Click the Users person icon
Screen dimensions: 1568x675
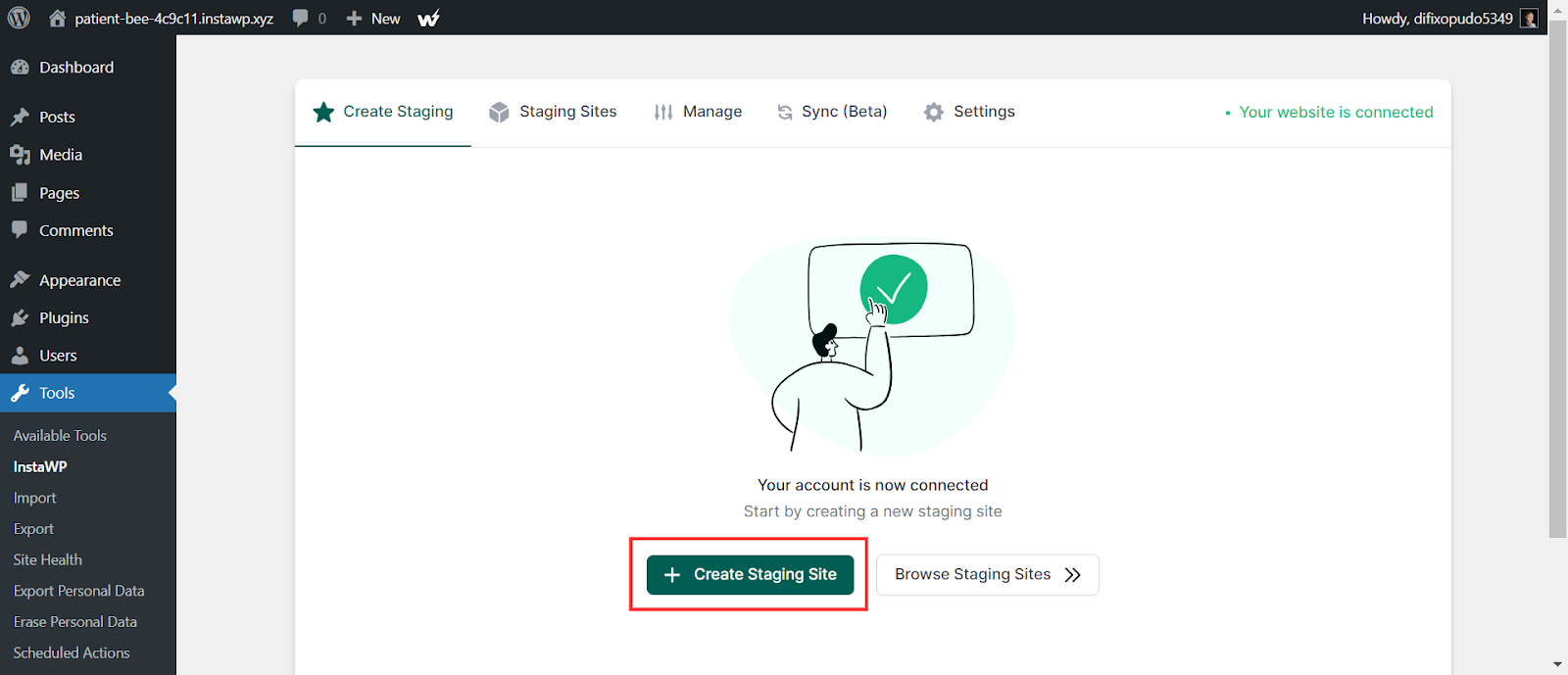pos(20,356)
